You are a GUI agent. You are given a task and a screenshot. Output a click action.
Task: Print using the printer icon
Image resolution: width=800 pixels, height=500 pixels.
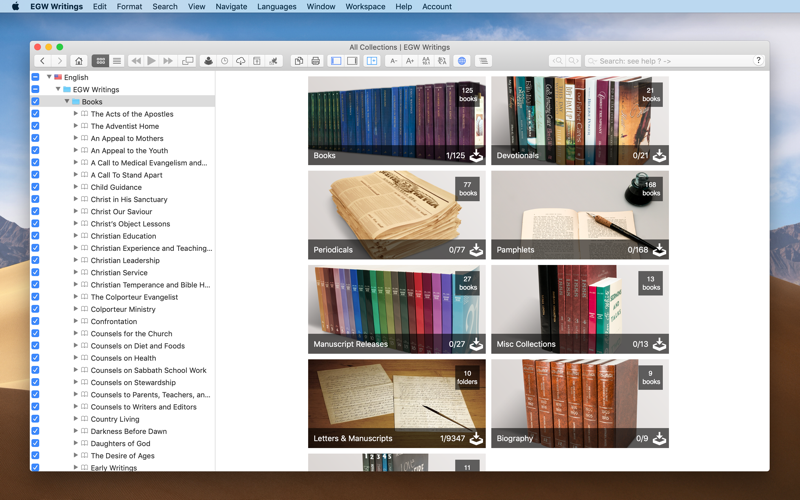coord(315,61)
